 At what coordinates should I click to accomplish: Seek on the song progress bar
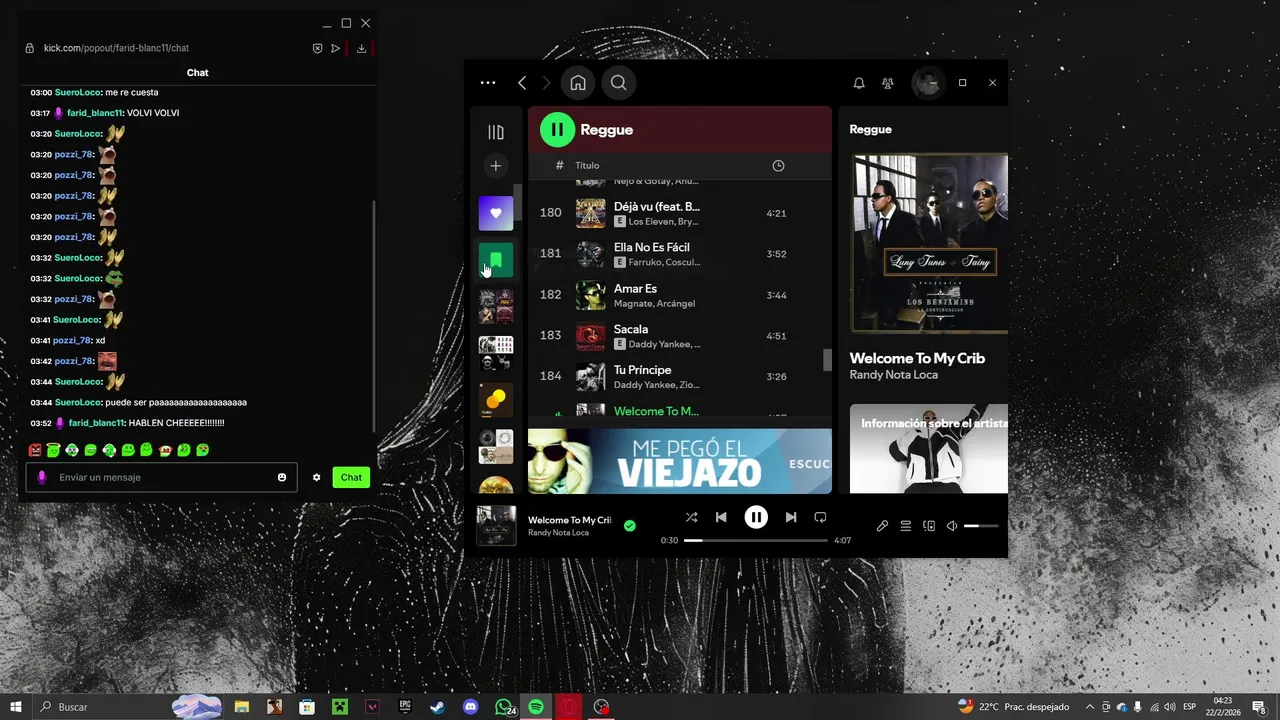click(x=756, y=540)
